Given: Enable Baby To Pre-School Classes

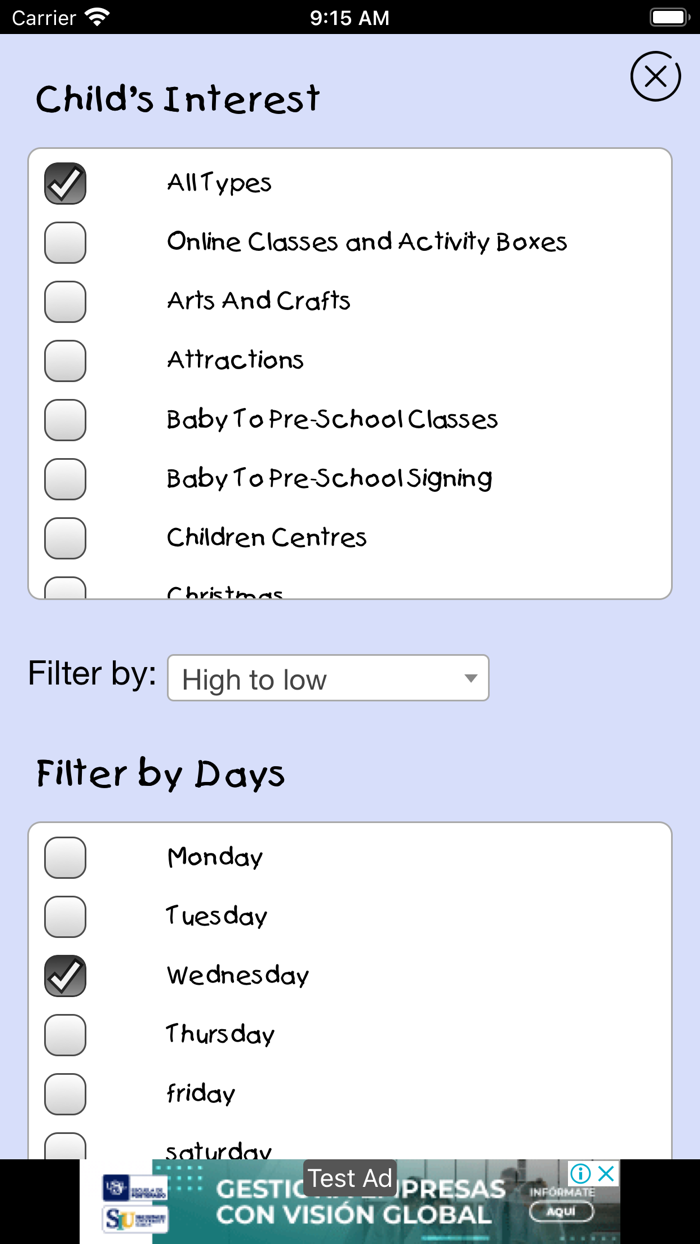Looking at the screenshot, I should point(64,420).
